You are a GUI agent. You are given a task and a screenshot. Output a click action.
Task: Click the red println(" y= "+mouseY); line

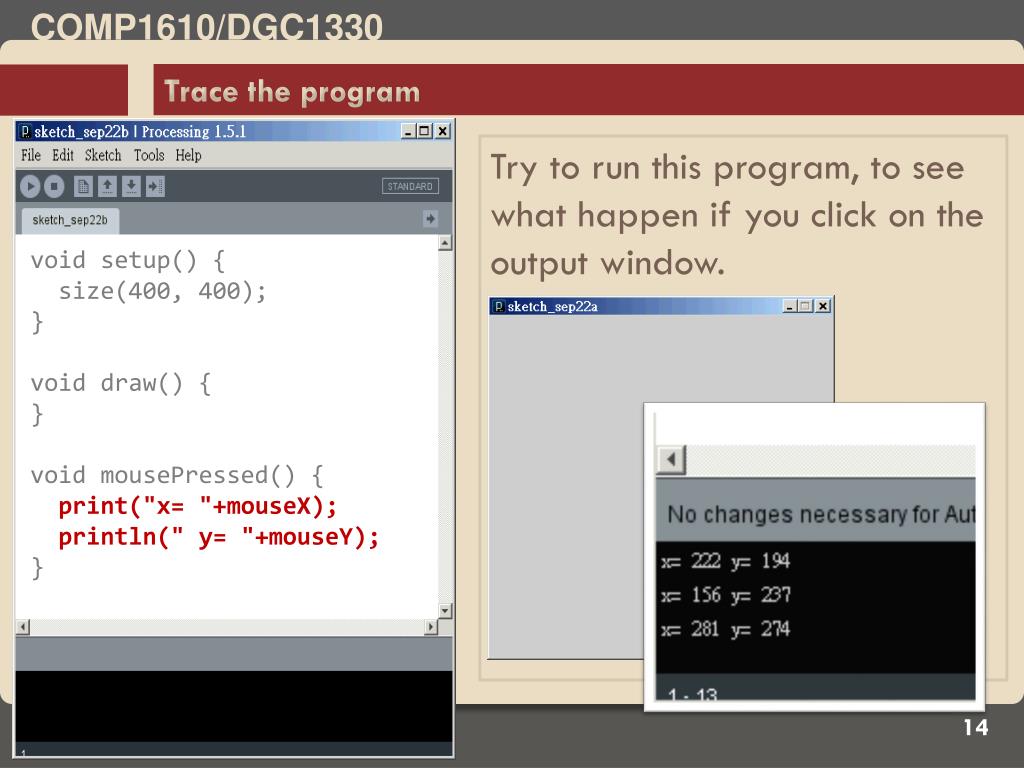click(219, 537)
